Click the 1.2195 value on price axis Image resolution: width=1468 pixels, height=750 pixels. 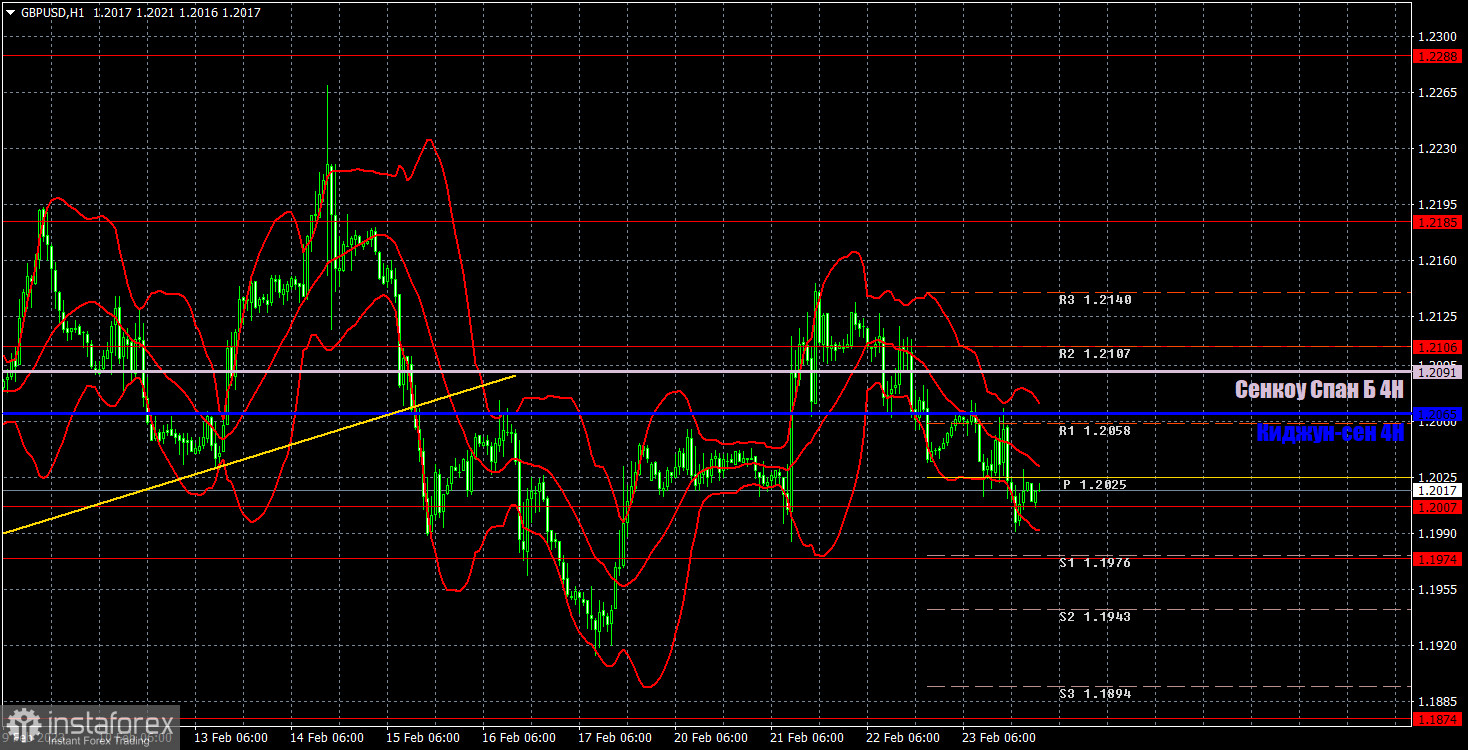click(x=1436, y=205)
